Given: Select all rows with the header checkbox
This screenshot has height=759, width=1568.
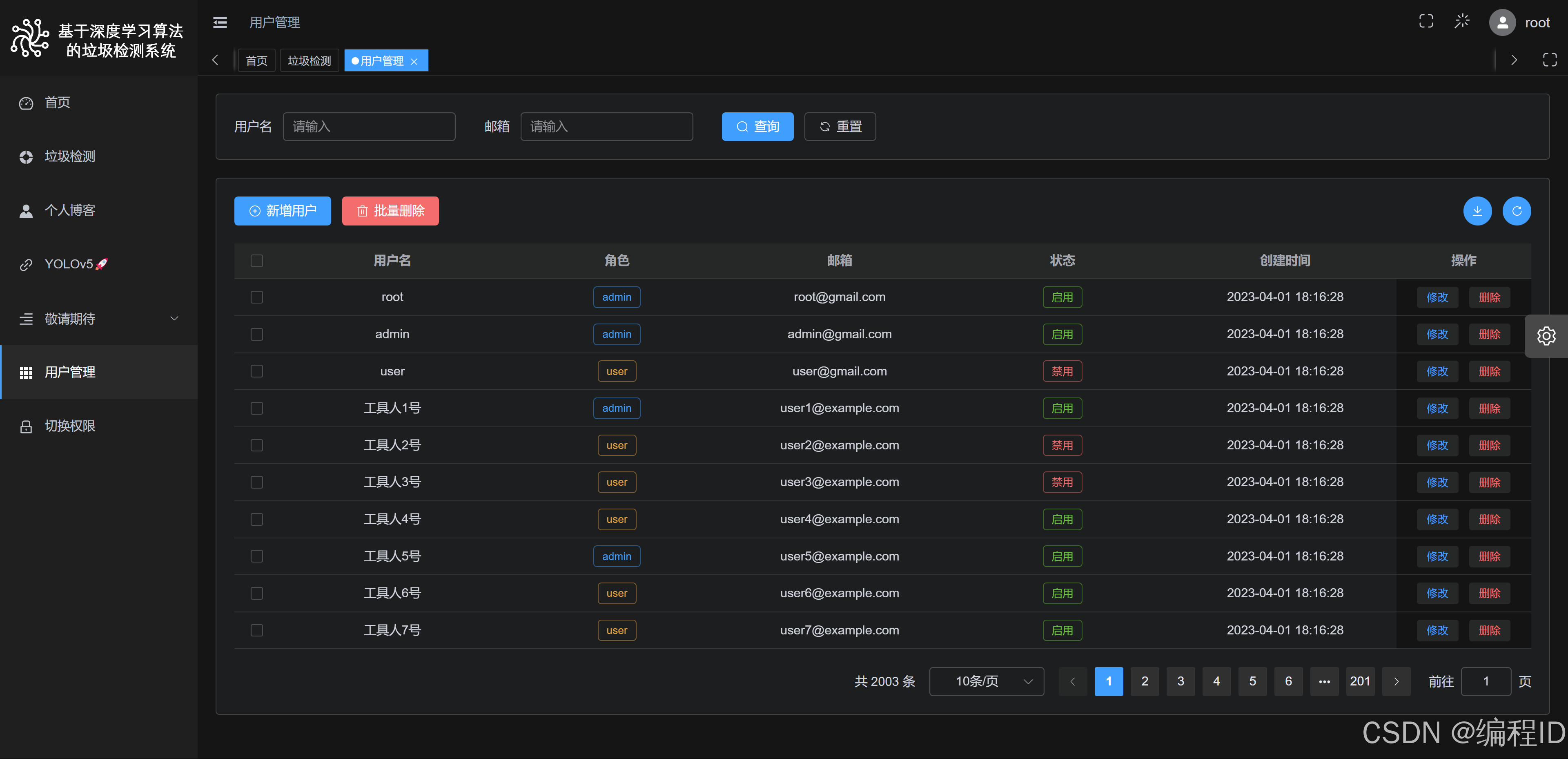Looking at the screenshot, I should pyautogui.click(x=256, y=261).
